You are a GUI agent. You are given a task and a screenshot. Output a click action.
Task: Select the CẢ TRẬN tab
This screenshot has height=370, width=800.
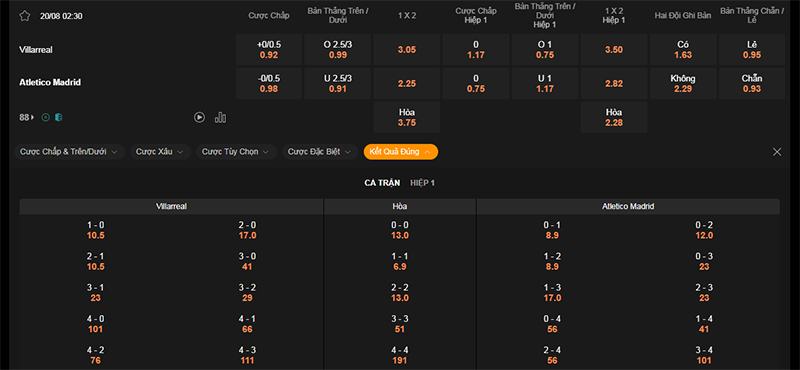click(x=382, y=183)
